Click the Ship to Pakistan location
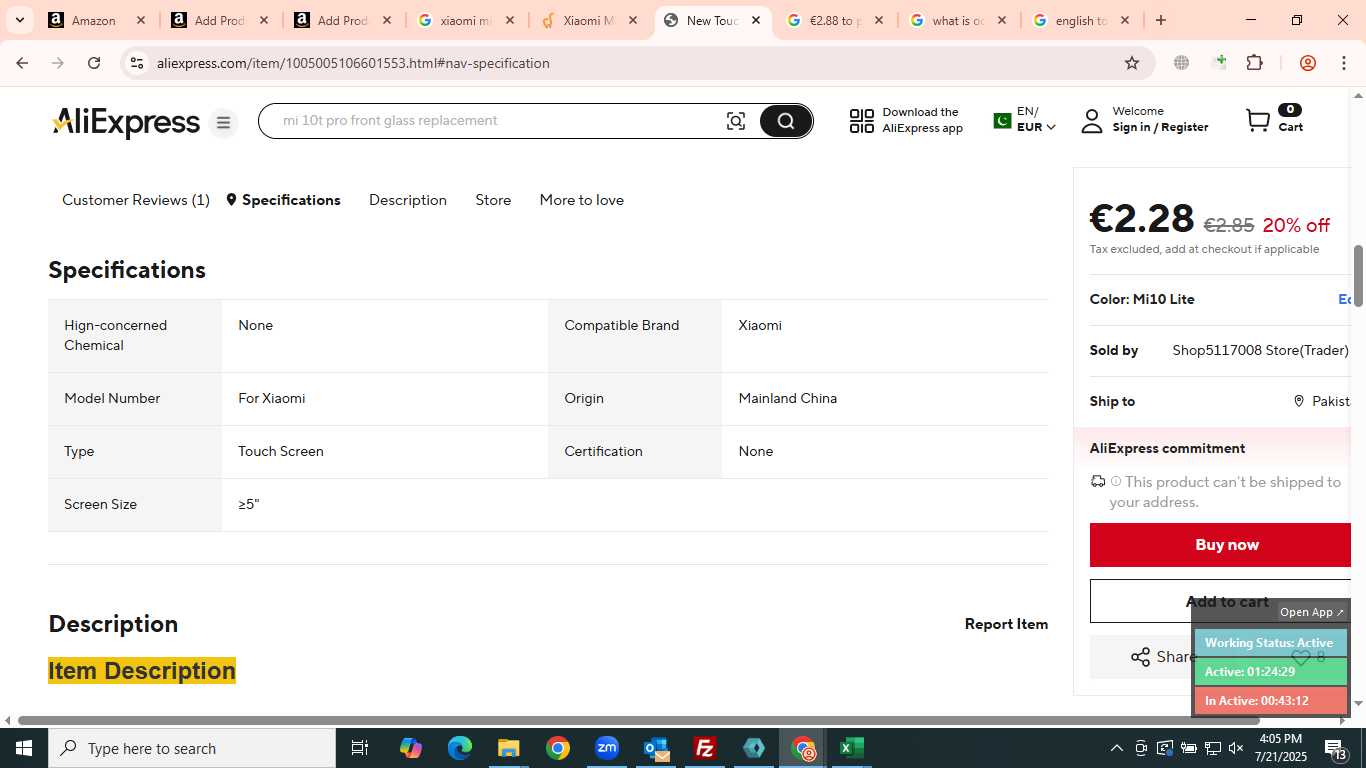Screen dimensions: 1366x768 (x=1322, y=401)
